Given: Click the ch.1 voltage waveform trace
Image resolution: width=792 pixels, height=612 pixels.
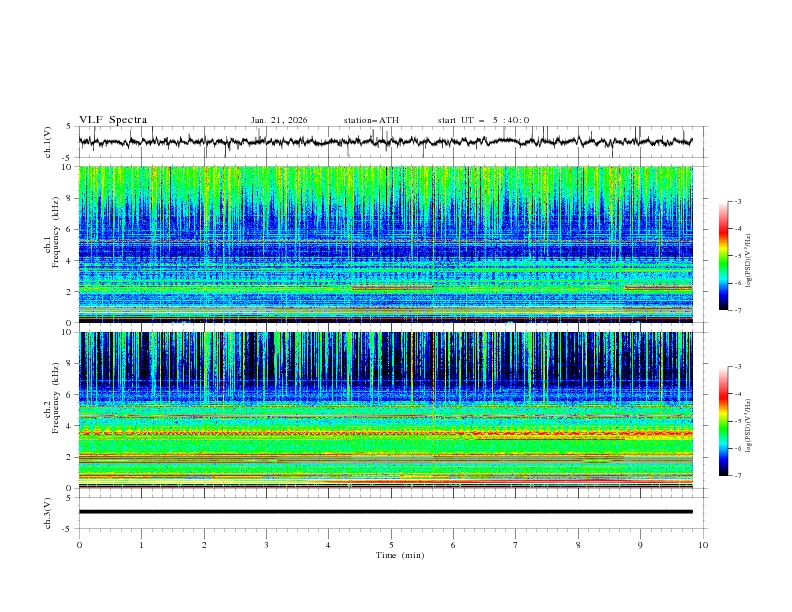Looking at the screenshot, I should click(x=385, y=142).
